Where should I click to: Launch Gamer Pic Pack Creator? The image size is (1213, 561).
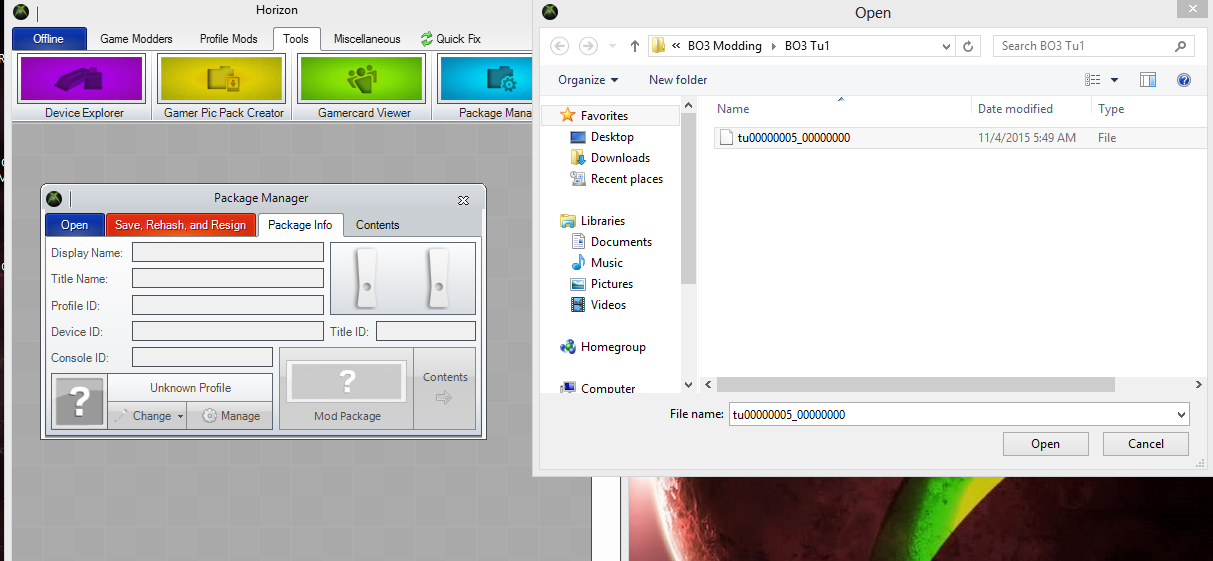223,87
